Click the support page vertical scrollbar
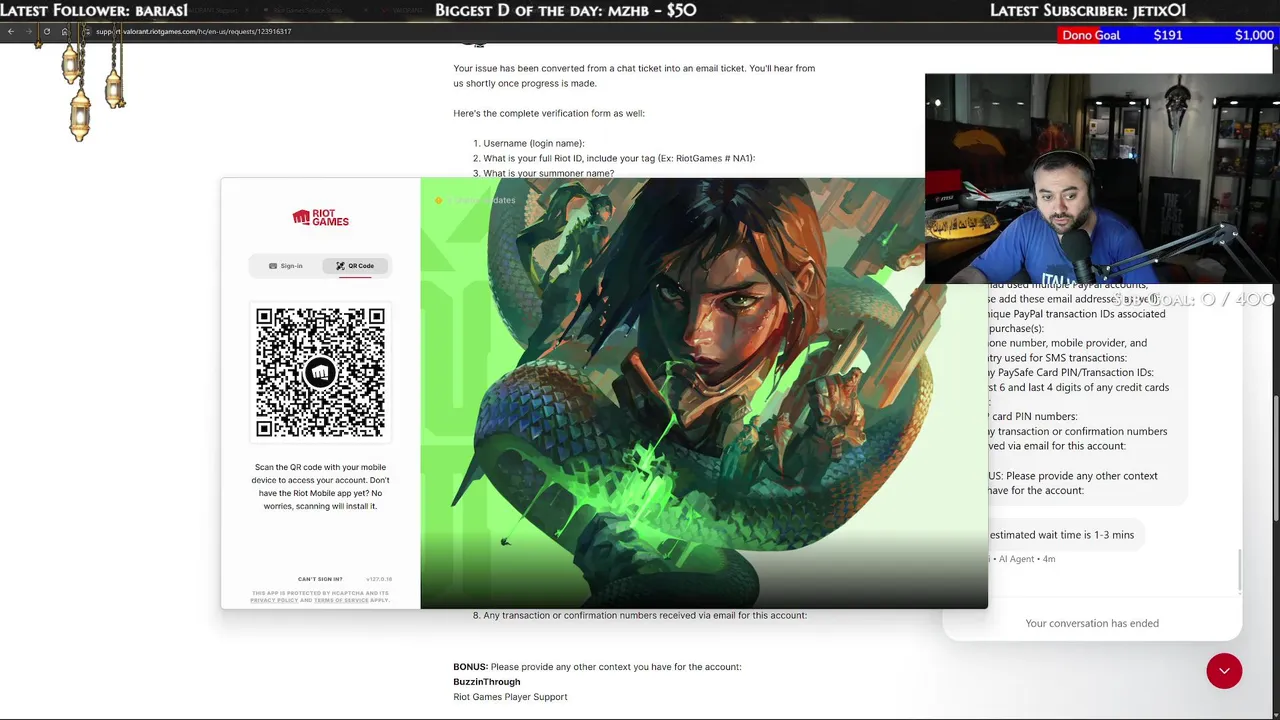Image resolution: width=1280 pixels, height=720 pixels. point(1274,457)
